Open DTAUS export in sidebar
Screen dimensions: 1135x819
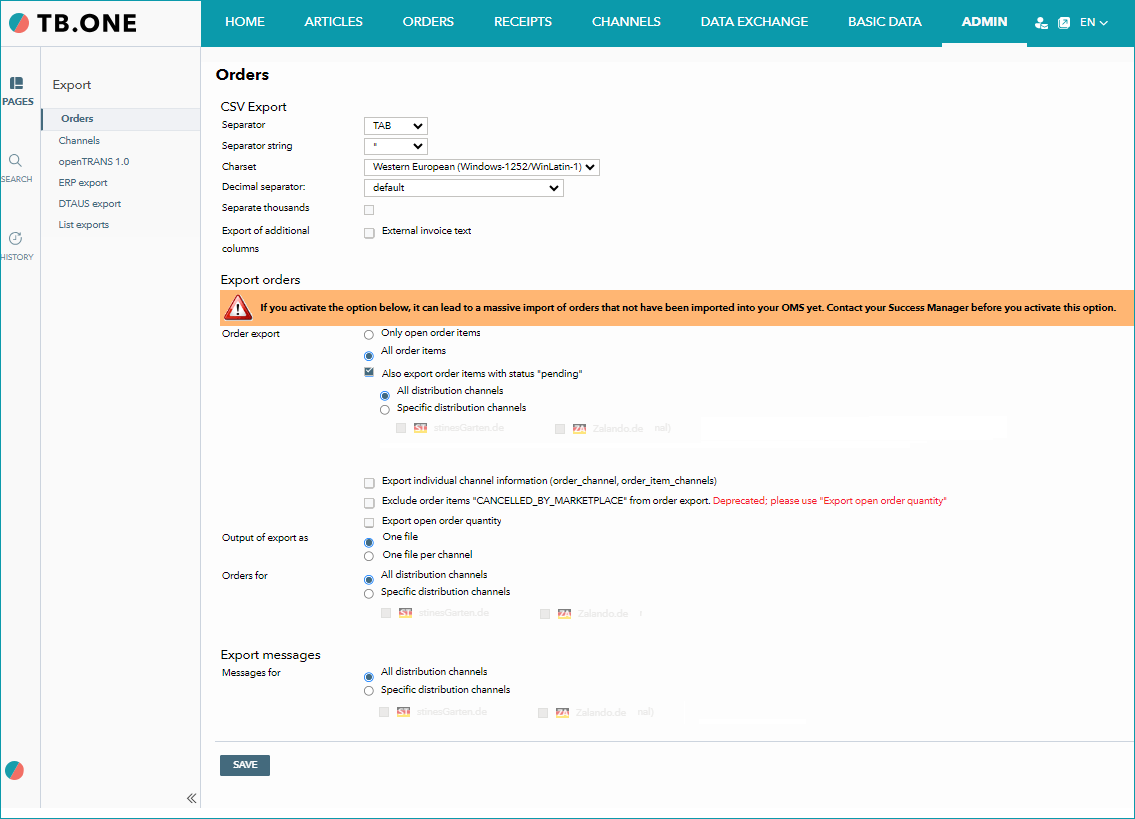[x=90, y=203]
